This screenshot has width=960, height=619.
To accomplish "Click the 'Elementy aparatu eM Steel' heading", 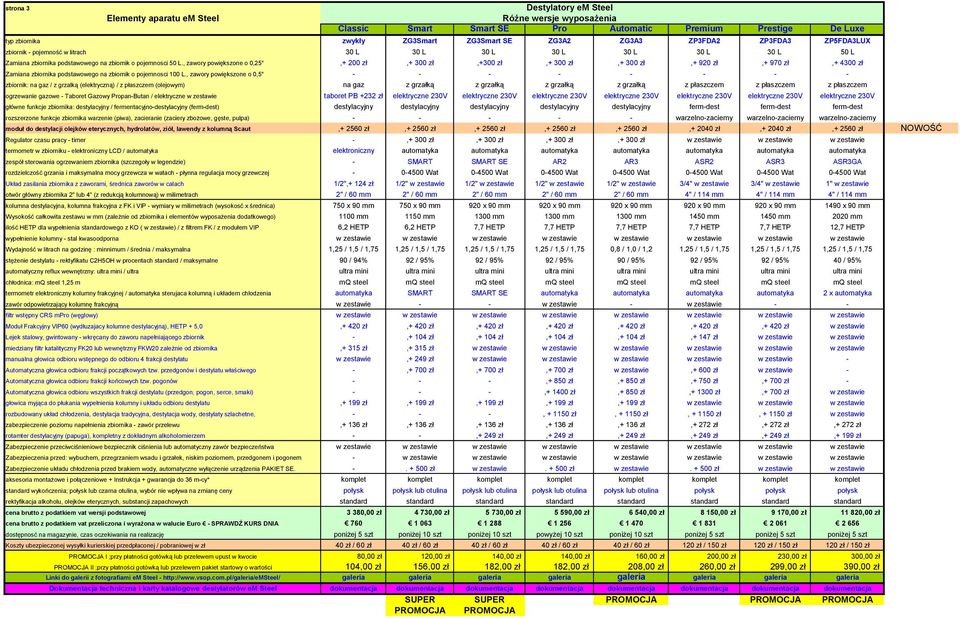I will coord(162,18).
